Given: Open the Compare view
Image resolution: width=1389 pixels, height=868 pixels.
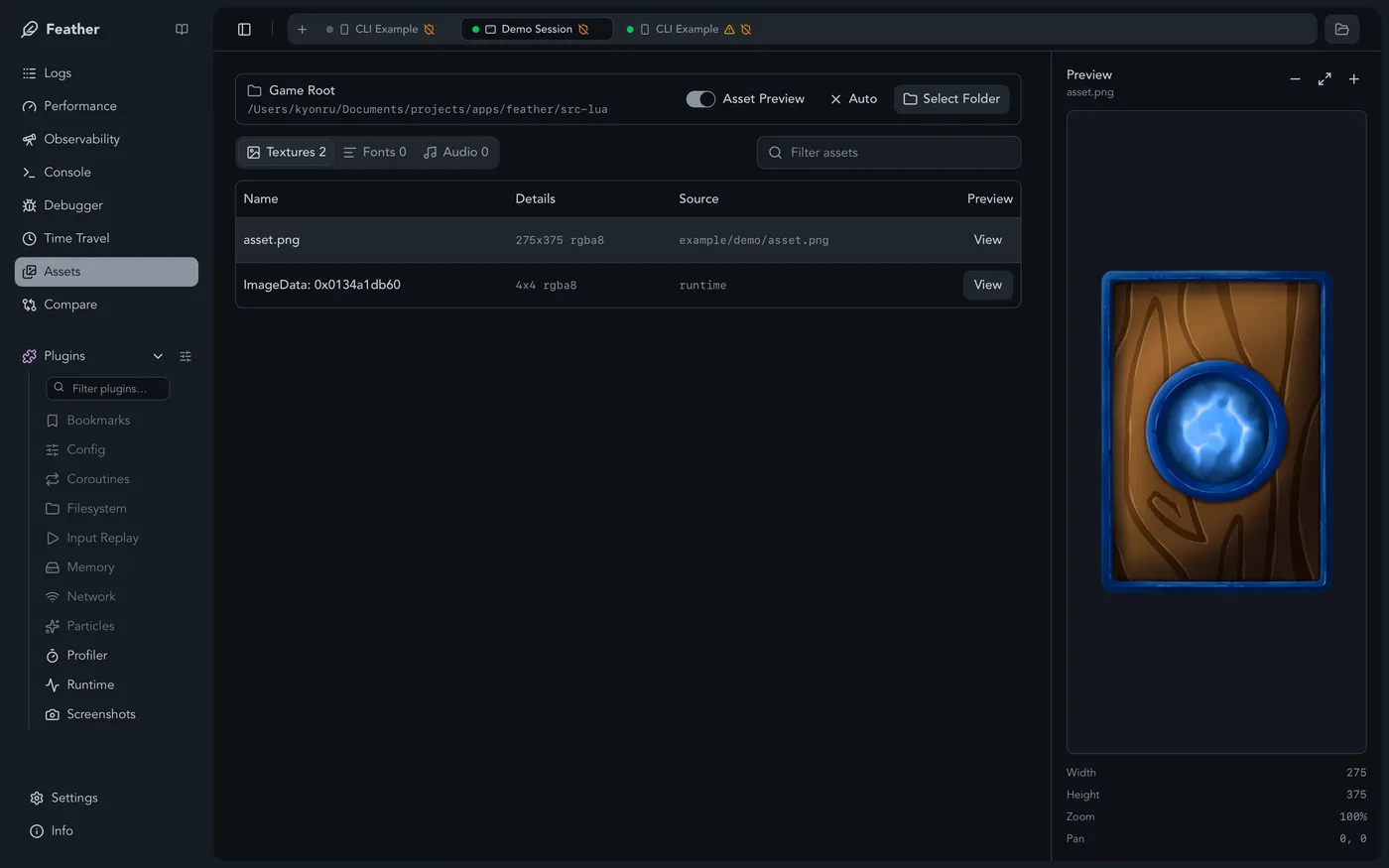Looking at the screenshot, I should coord(106,305).
